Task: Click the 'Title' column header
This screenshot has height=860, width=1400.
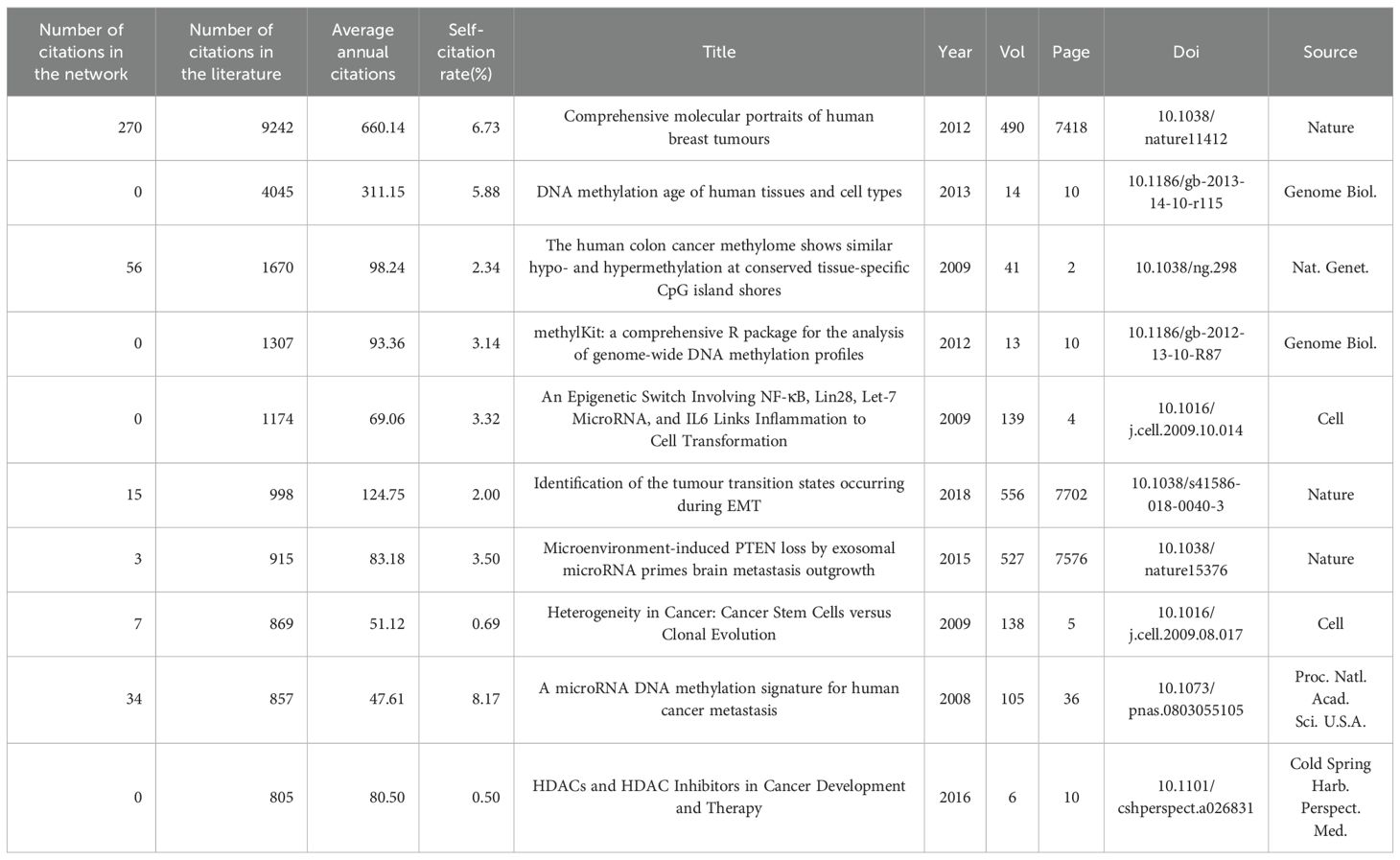Action: 719,52
